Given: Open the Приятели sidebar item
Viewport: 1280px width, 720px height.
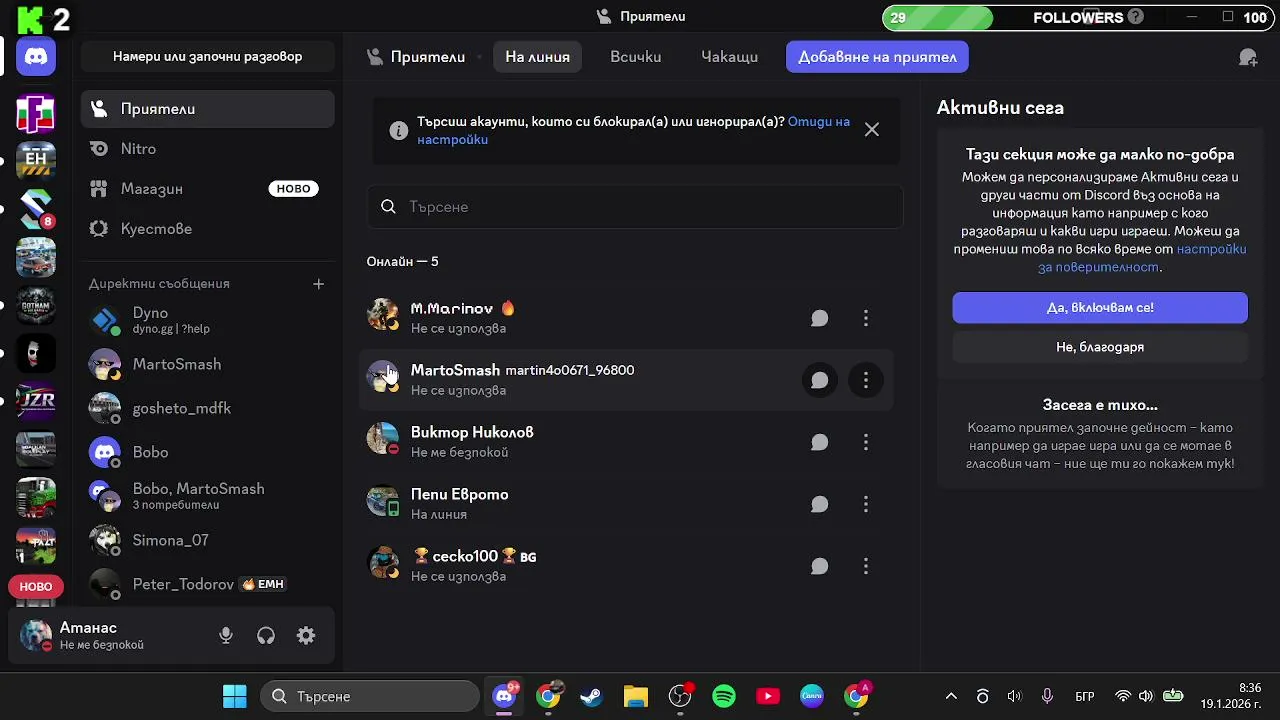Looking at the screenshot, I should point(208,109).
